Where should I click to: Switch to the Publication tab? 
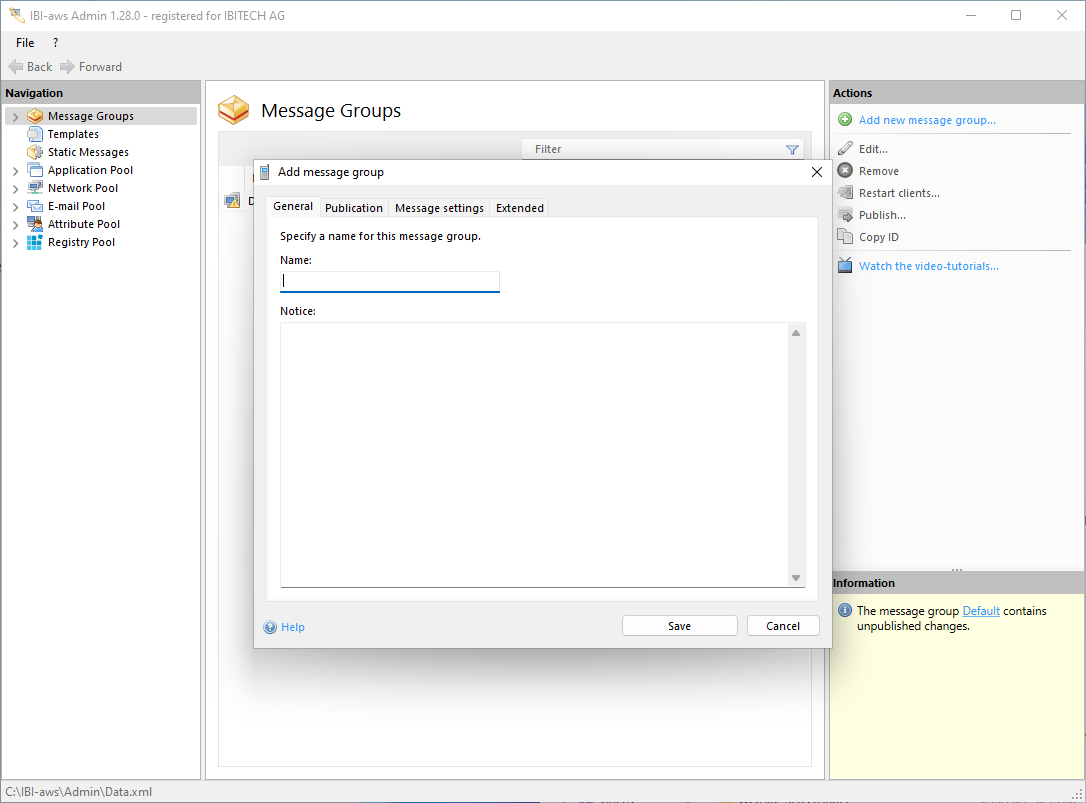(354, 208)
